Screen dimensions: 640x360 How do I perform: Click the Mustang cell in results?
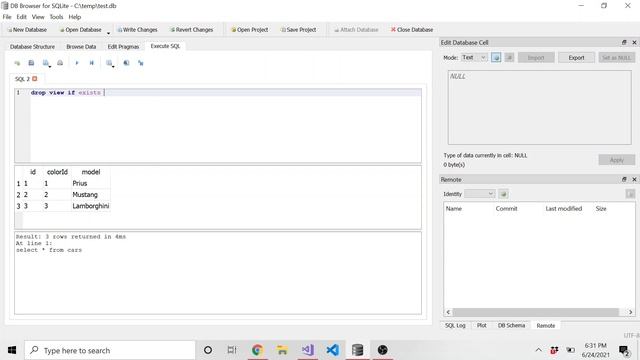click(91, 195)
